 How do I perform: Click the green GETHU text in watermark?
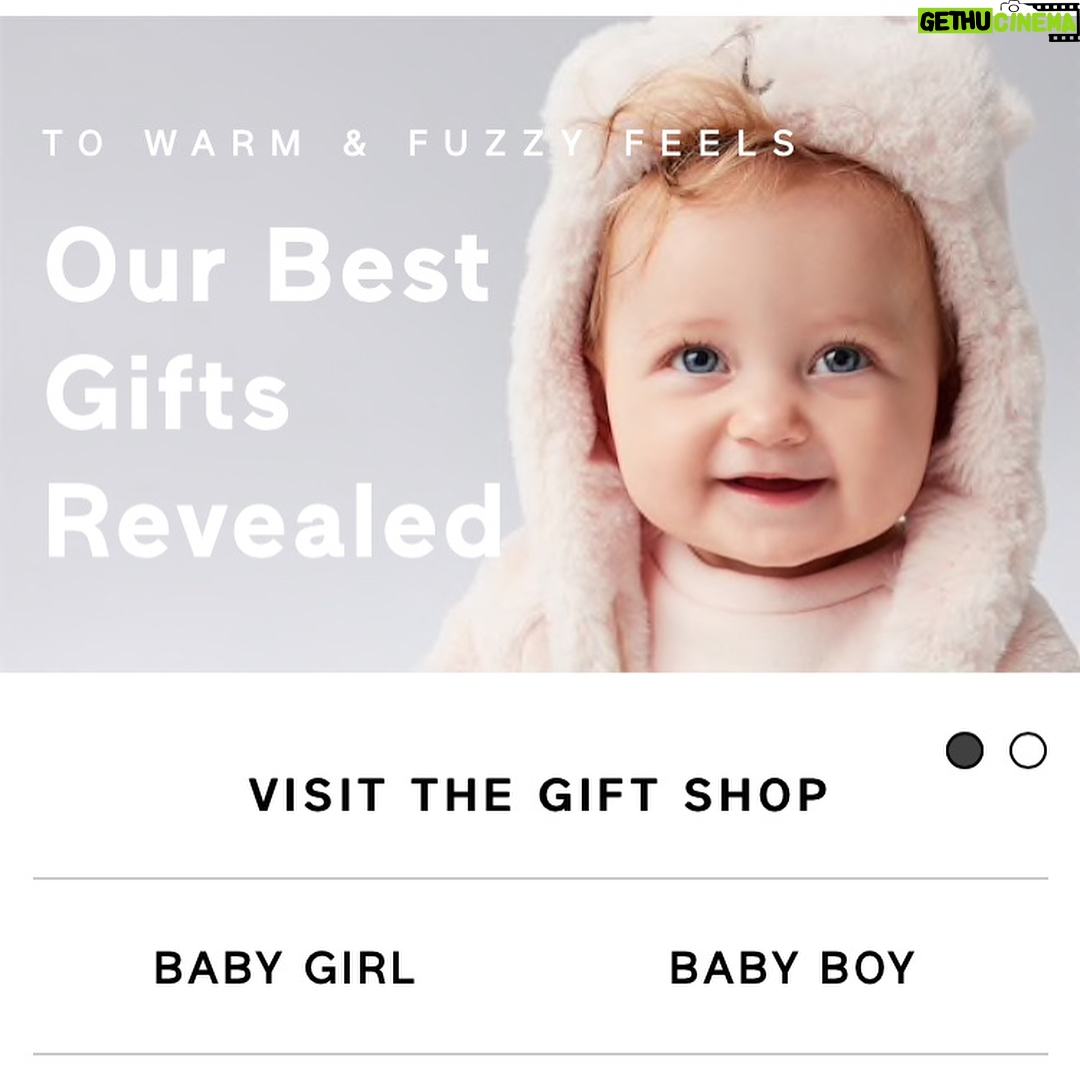coord(955,22)
